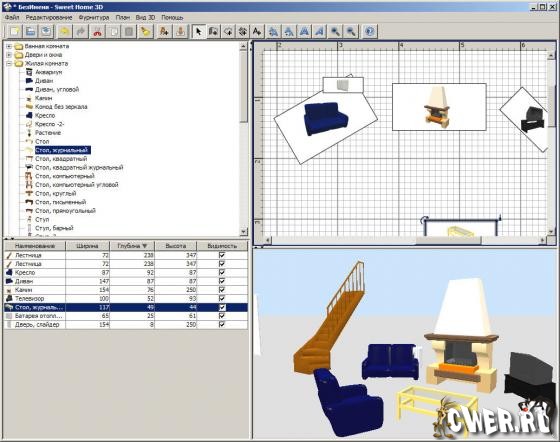Click the plan vertical scrollbar thumb

pyautogui.click(x=551, y=106)
